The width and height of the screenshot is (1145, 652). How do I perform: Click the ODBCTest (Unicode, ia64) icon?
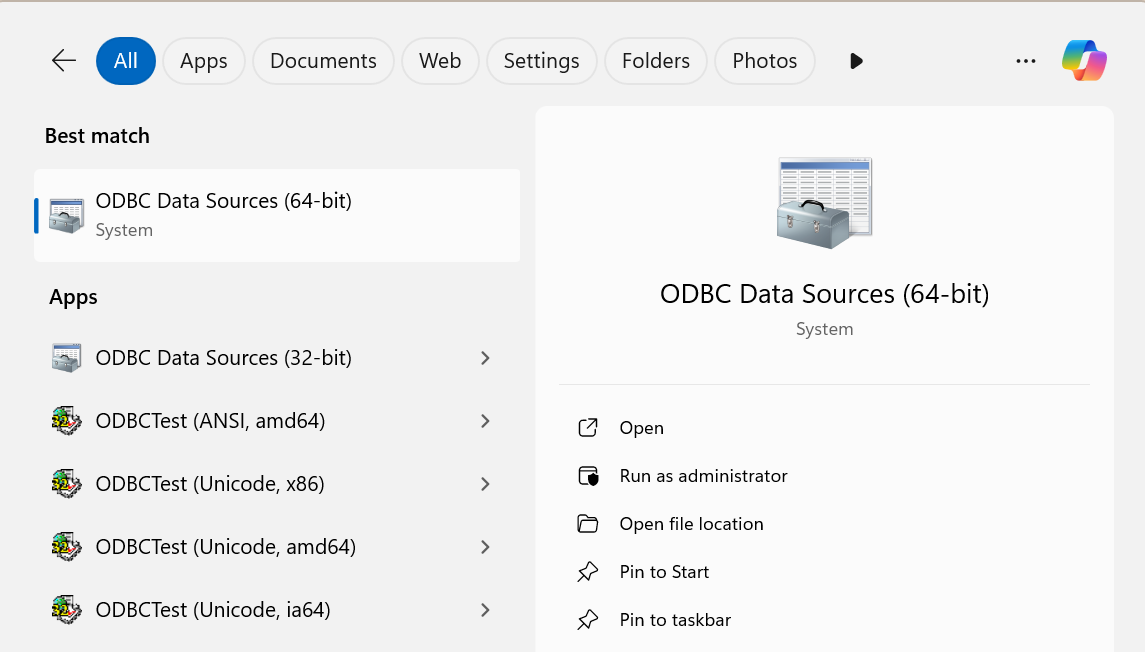(x=66, y=609)
